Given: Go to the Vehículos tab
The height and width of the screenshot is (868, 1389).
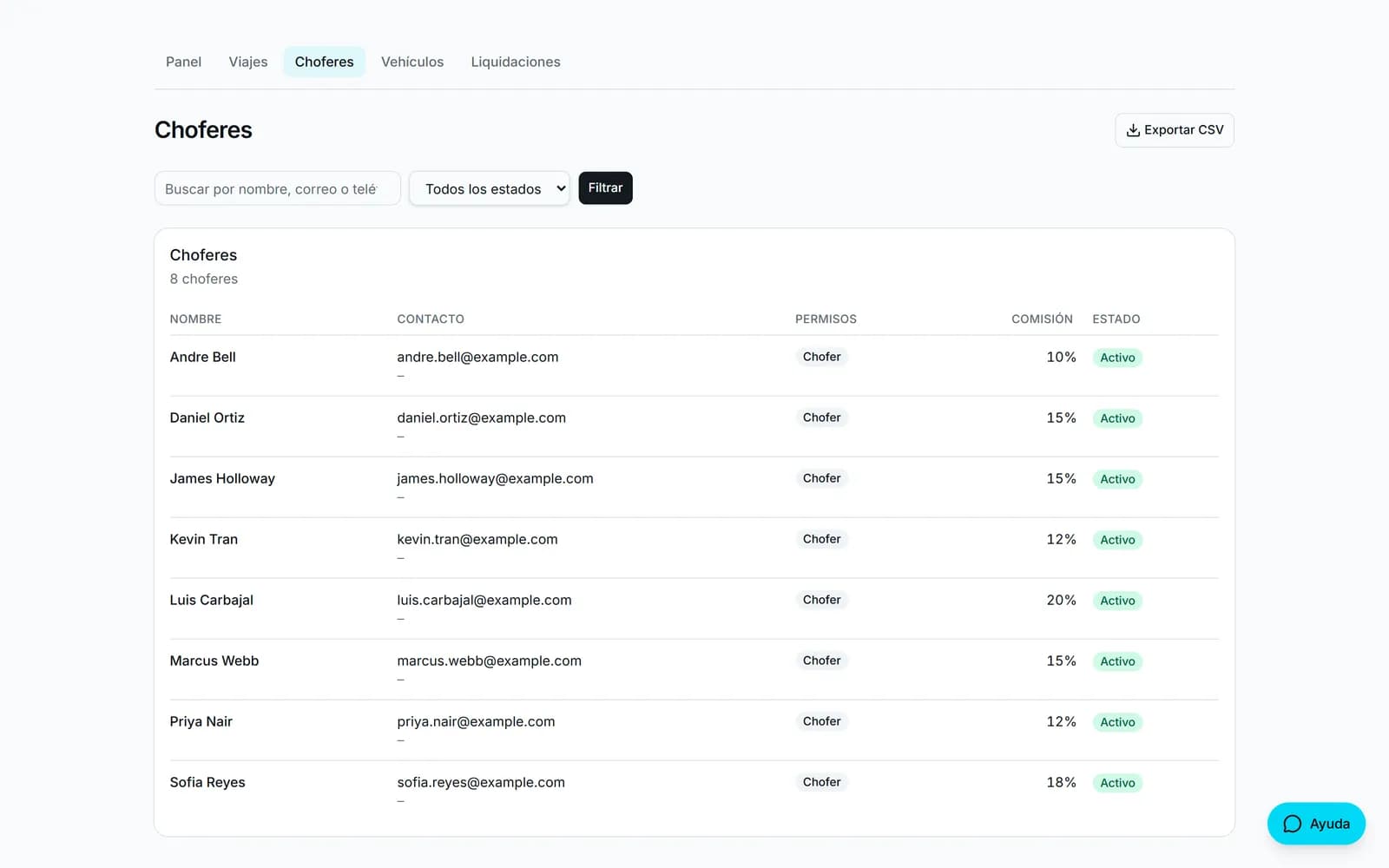Looking at the screenshot, I should (x=412, y=62).
